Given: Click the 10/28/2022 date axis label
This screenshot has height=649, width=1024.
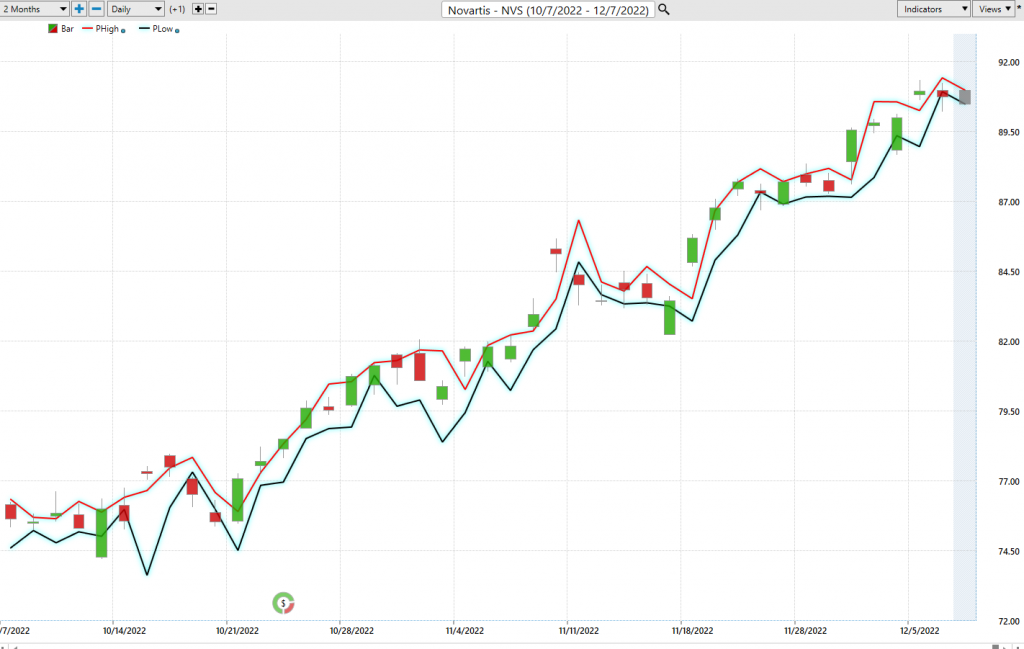Looking at the screenshot, I should [x=351, y=631].
